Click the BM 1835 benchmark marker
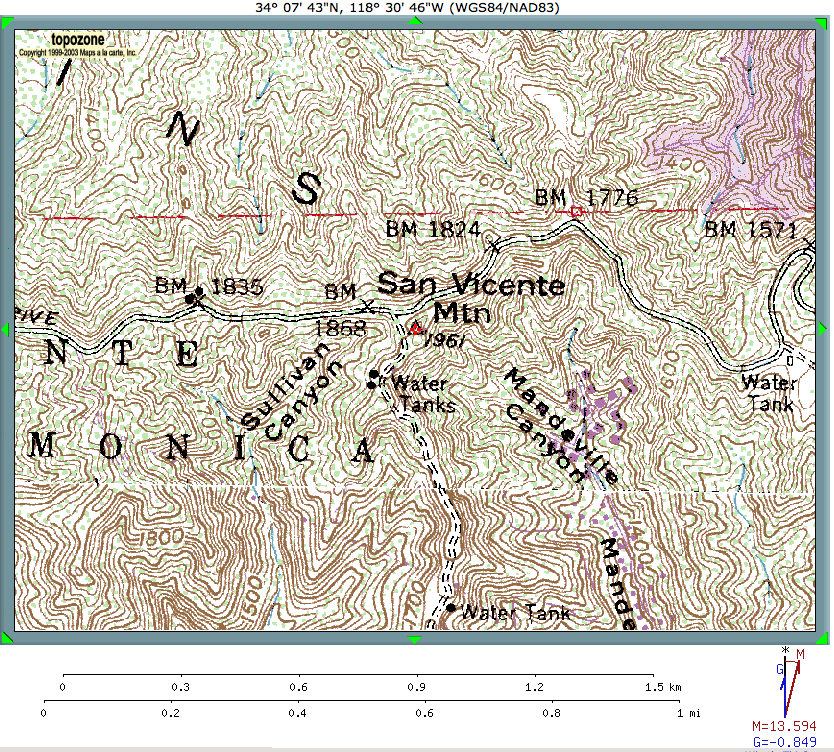 [197, 294]
